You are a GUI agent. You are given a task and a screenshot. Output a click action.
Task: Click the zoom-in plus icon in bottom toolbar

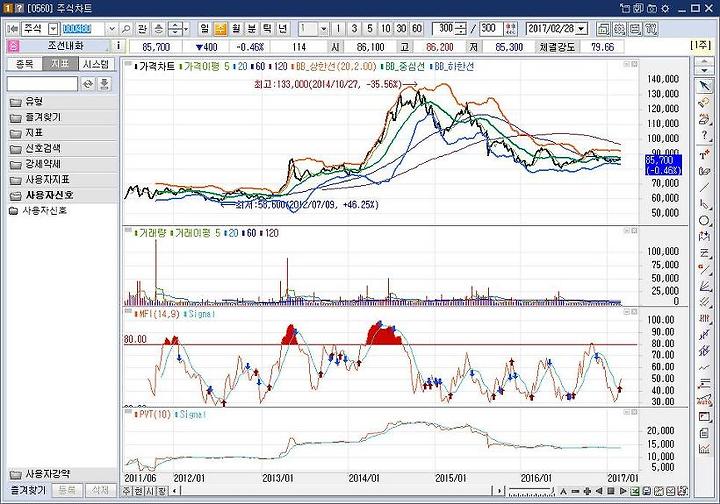point(587,491)
